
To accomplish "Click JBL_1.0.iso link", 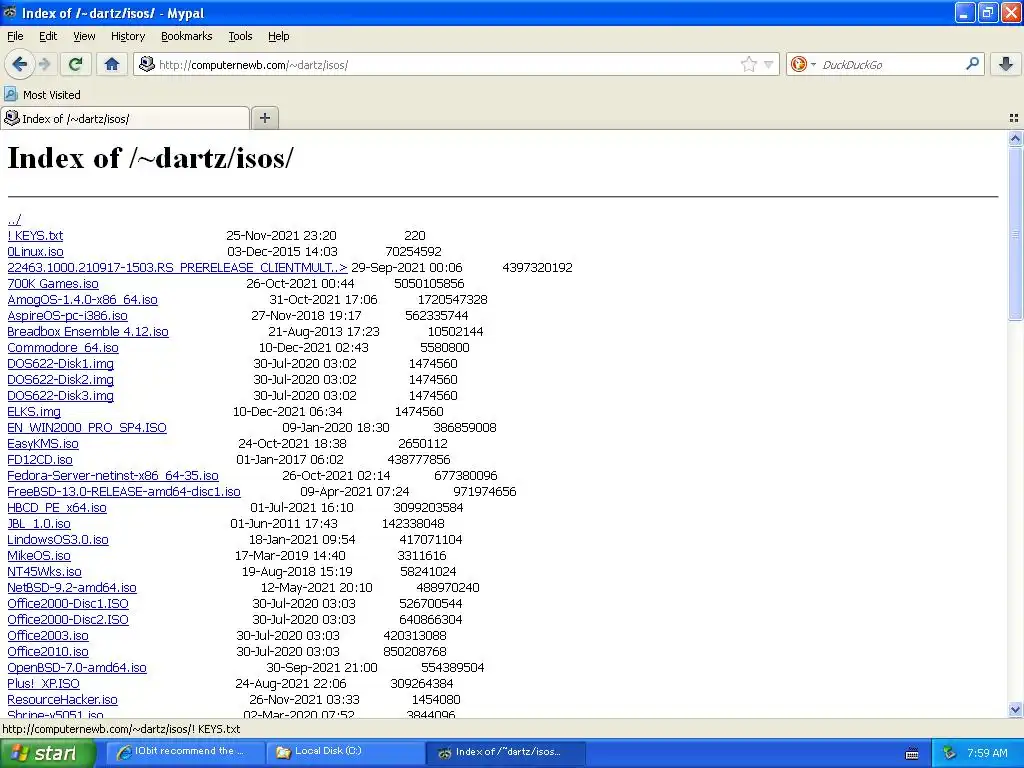I will pyautogui.click(x=39, y=523).
